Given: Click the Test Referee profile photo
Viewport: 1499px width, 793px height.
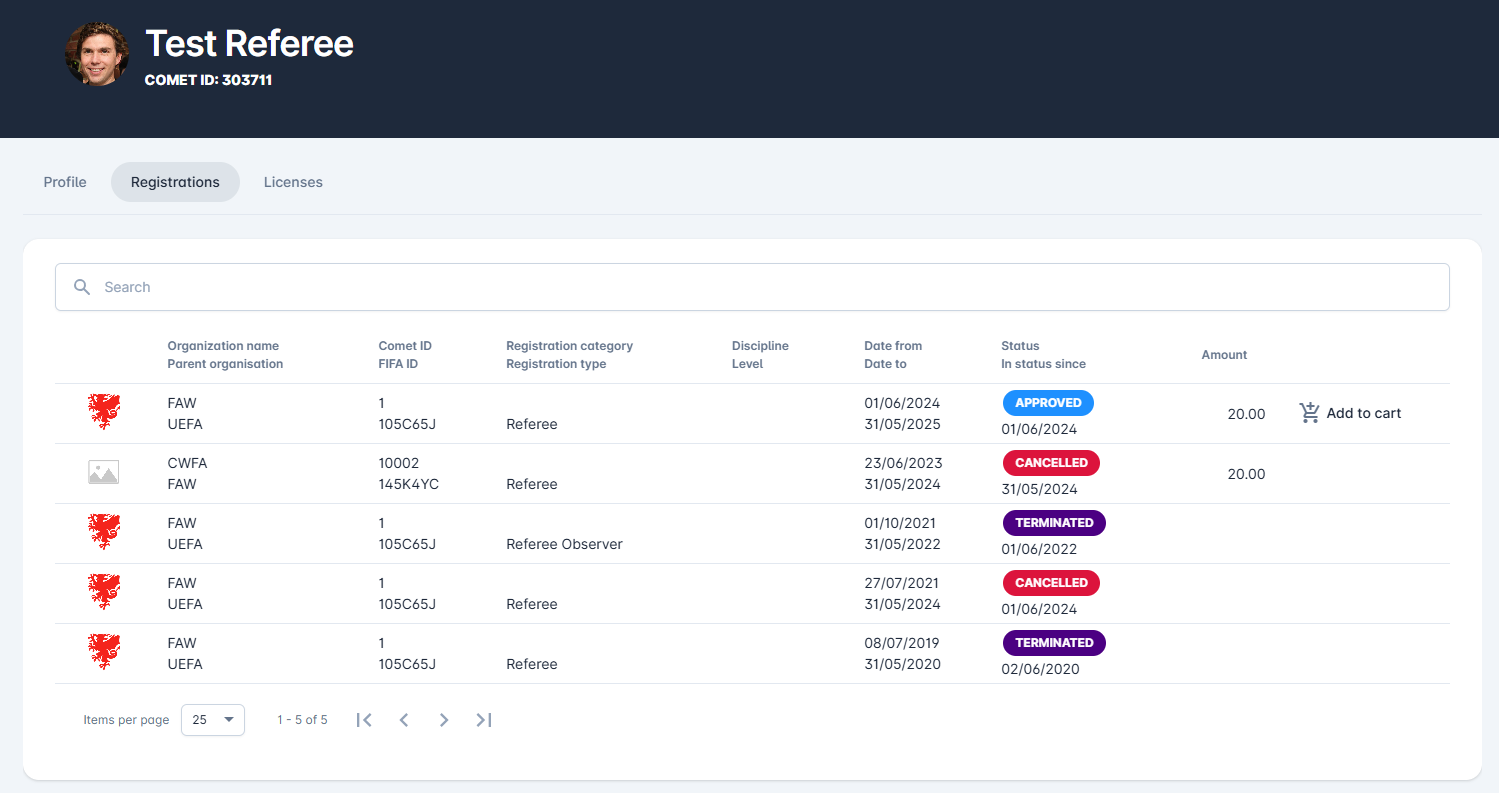Looking at the screenshot, I should [x=97, y=54].
